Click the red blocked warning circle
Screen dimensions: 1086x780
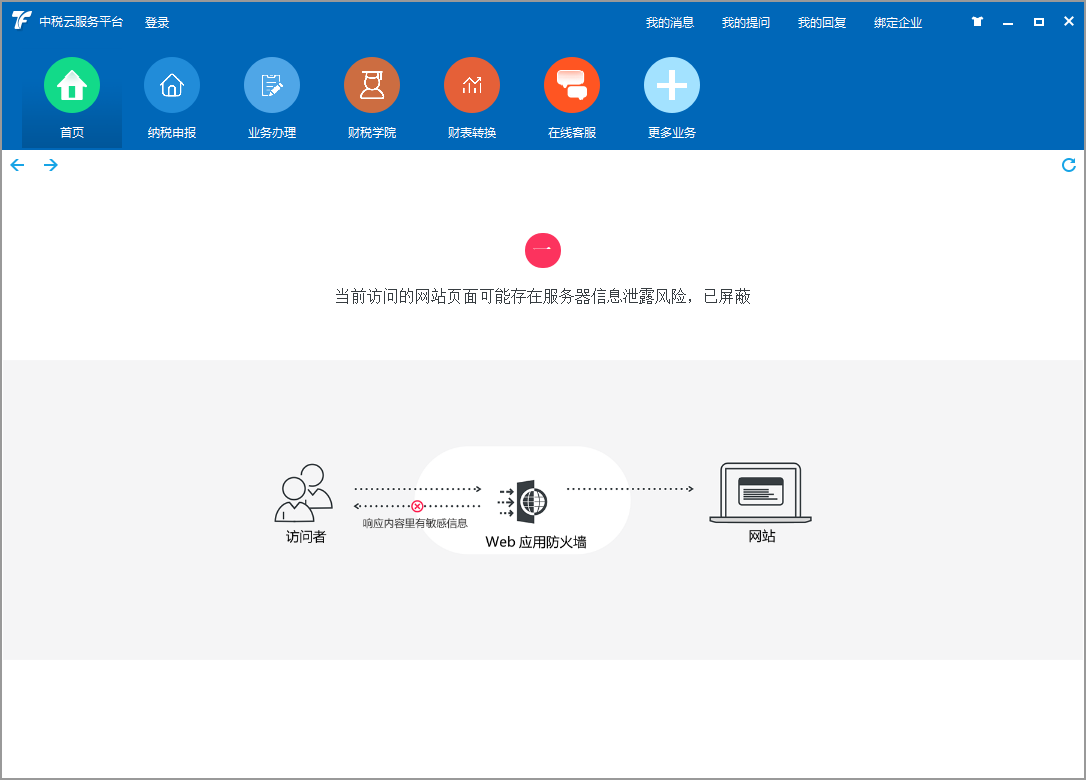(x=543, y=250)
